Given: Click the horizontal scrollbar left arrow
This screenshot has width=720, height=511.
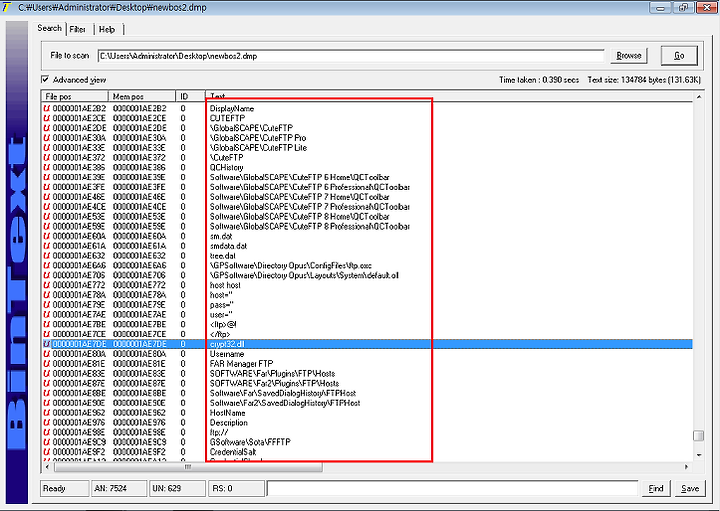Looking at the screenshot, I should [x=47, y=467].
